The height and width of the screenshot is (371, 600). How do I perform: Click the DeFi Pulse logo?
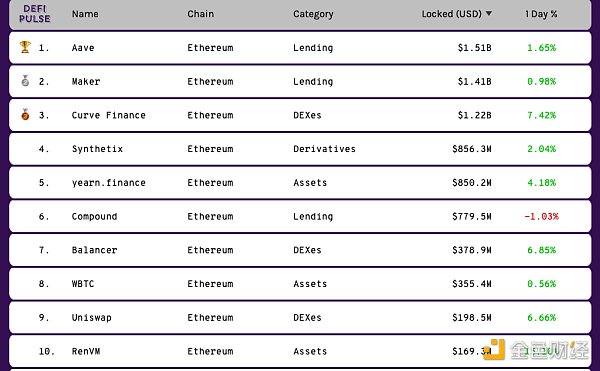click(x=34, y=14)
